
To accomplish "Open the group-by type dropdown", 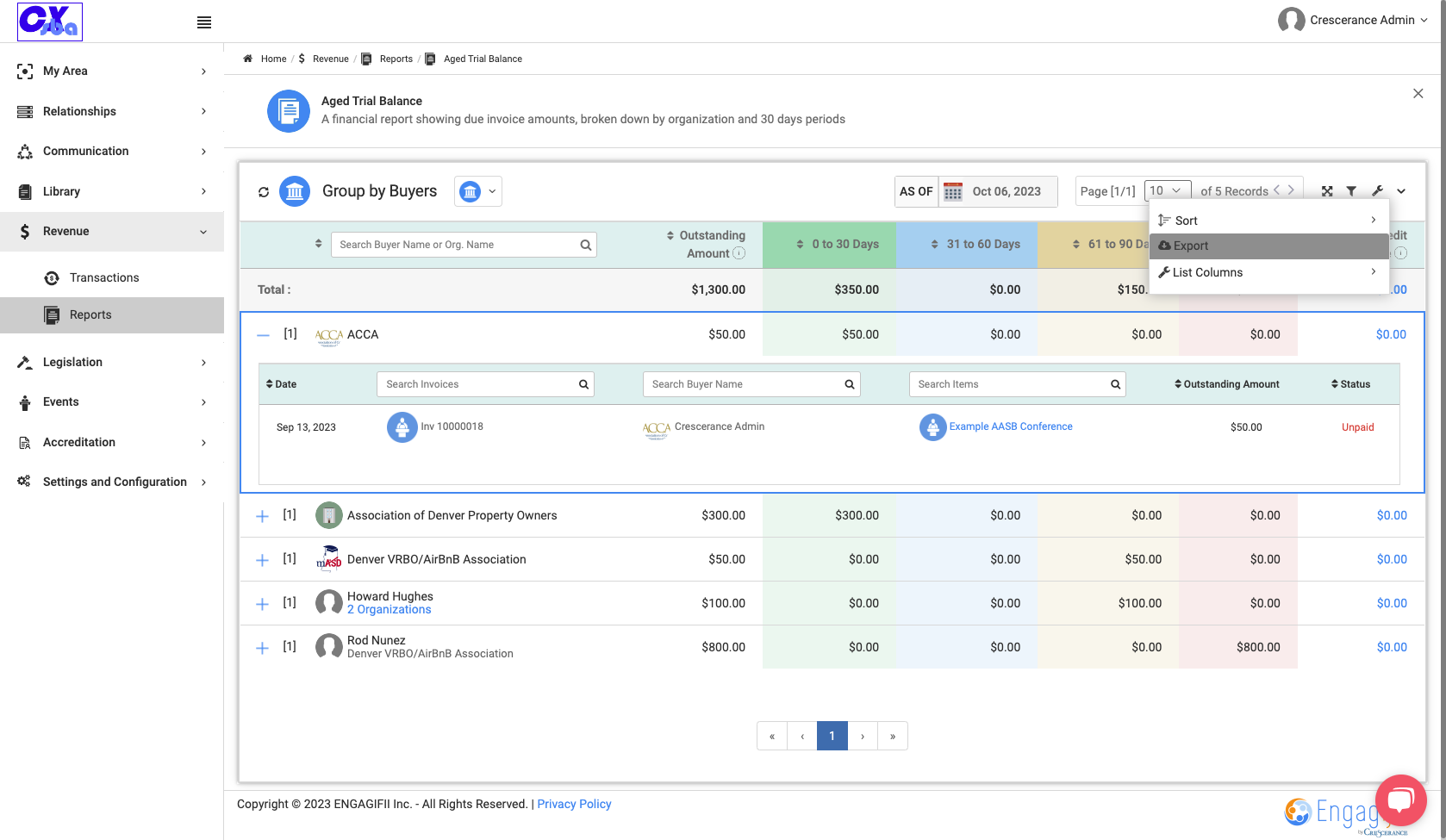I will coord(478,191).
